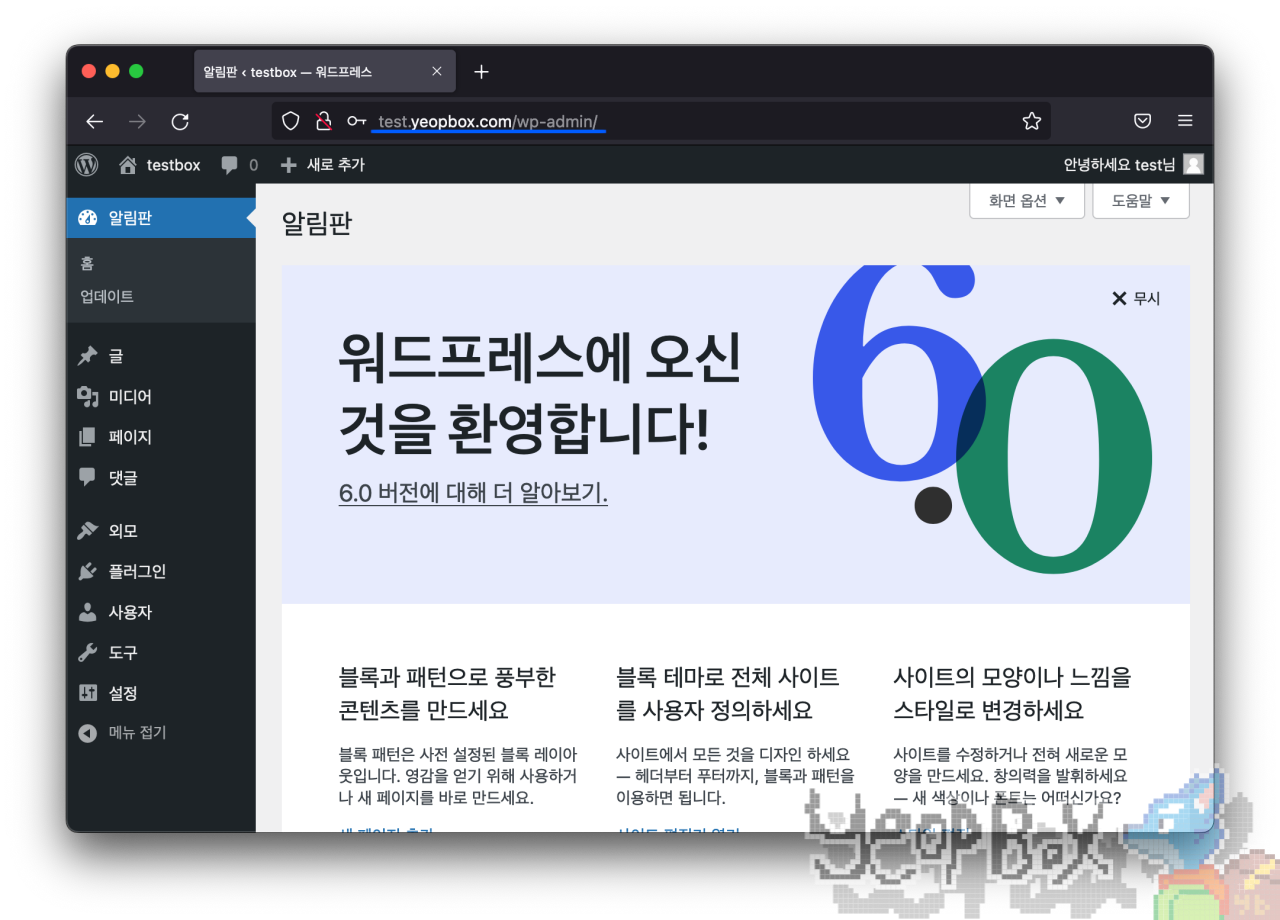
Task: Follow the 6.0 버전에 대해 더 알아보기 link
Action: (472, 492)
